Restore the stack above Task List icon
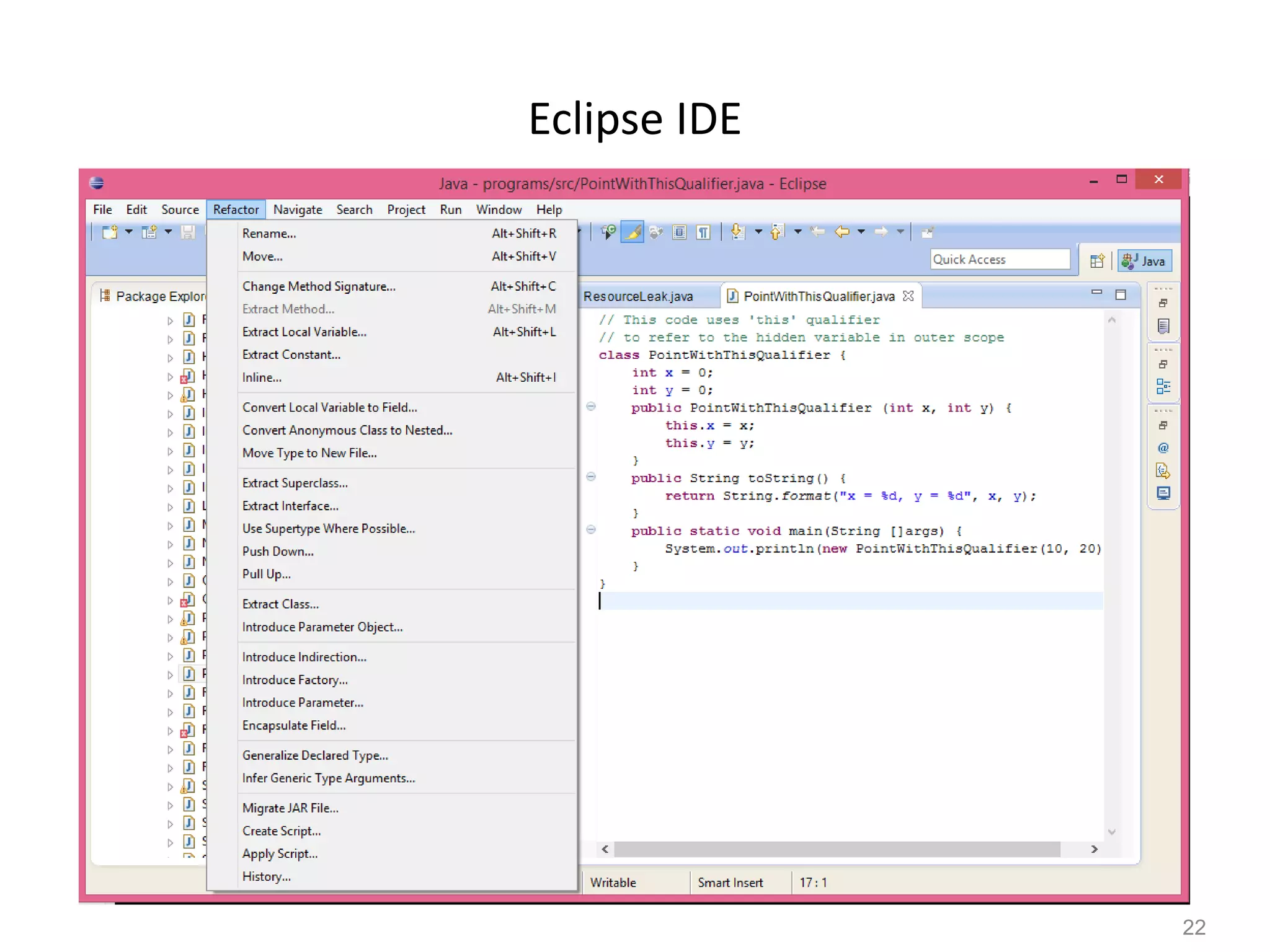 tap(1163, 303)
